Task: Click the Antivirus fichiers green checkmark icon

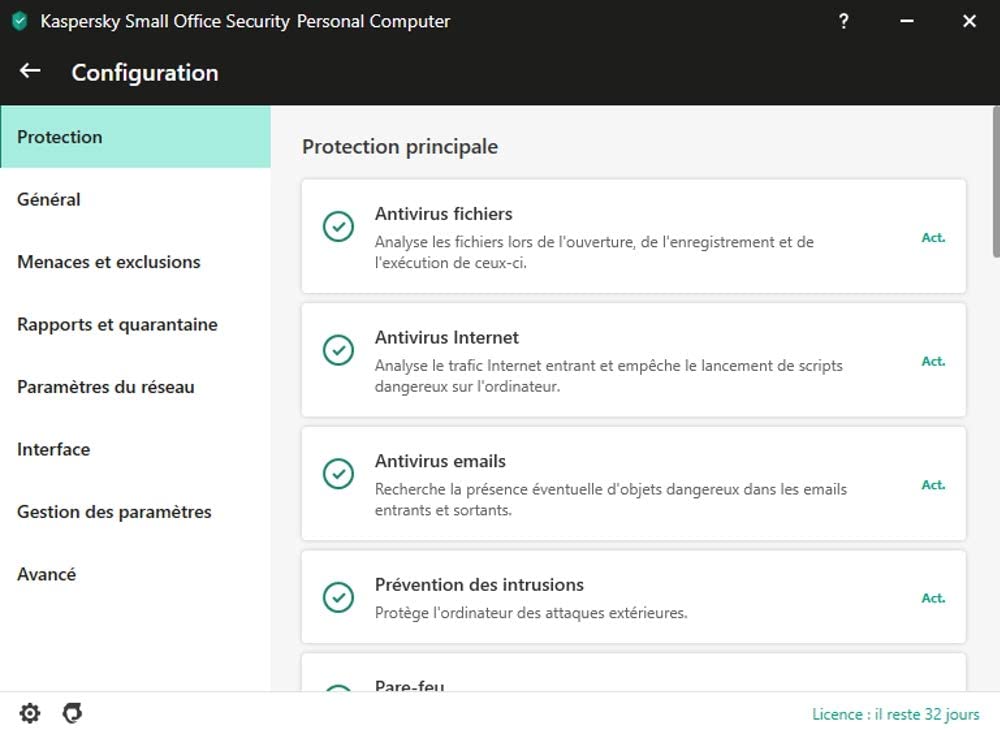Action: (x=338, y=226)
